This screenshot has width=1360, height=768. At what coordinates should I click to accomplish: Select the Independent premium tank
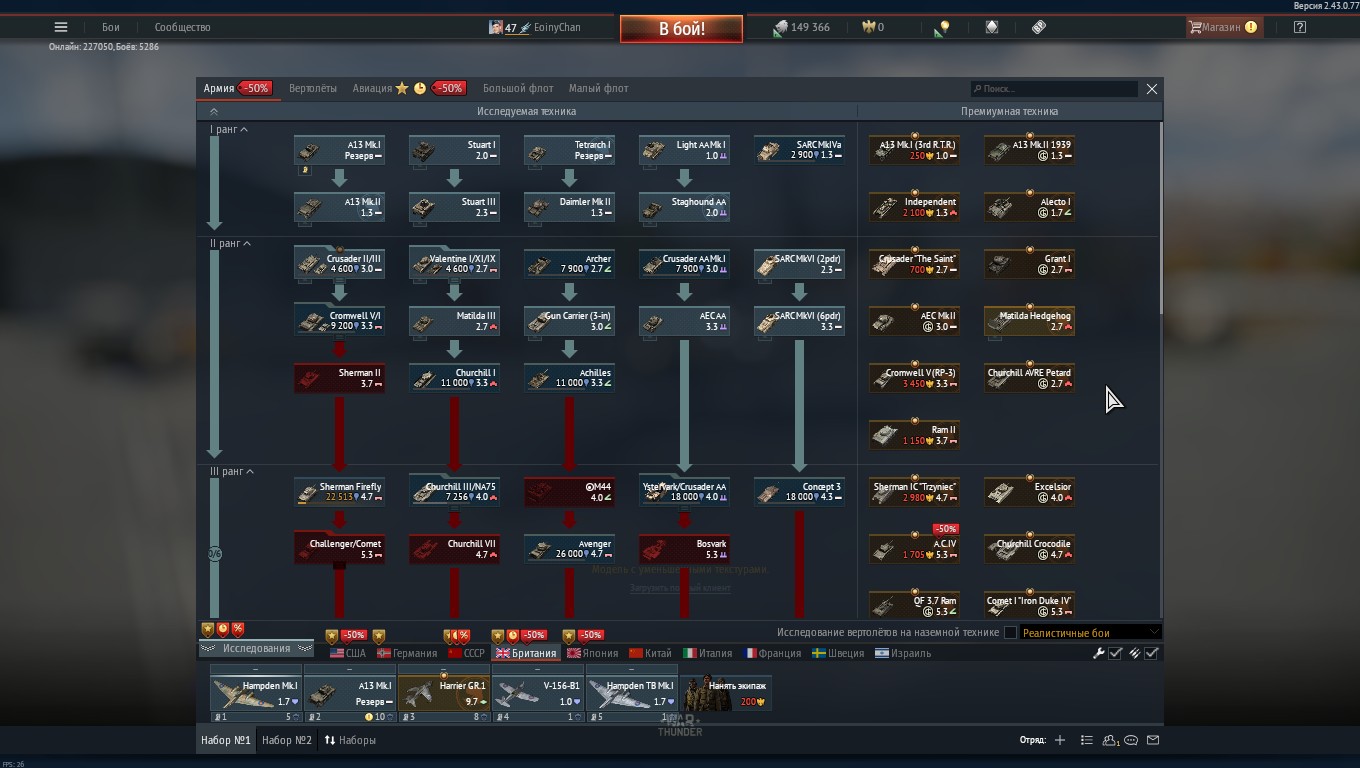(x=914, y=206)
